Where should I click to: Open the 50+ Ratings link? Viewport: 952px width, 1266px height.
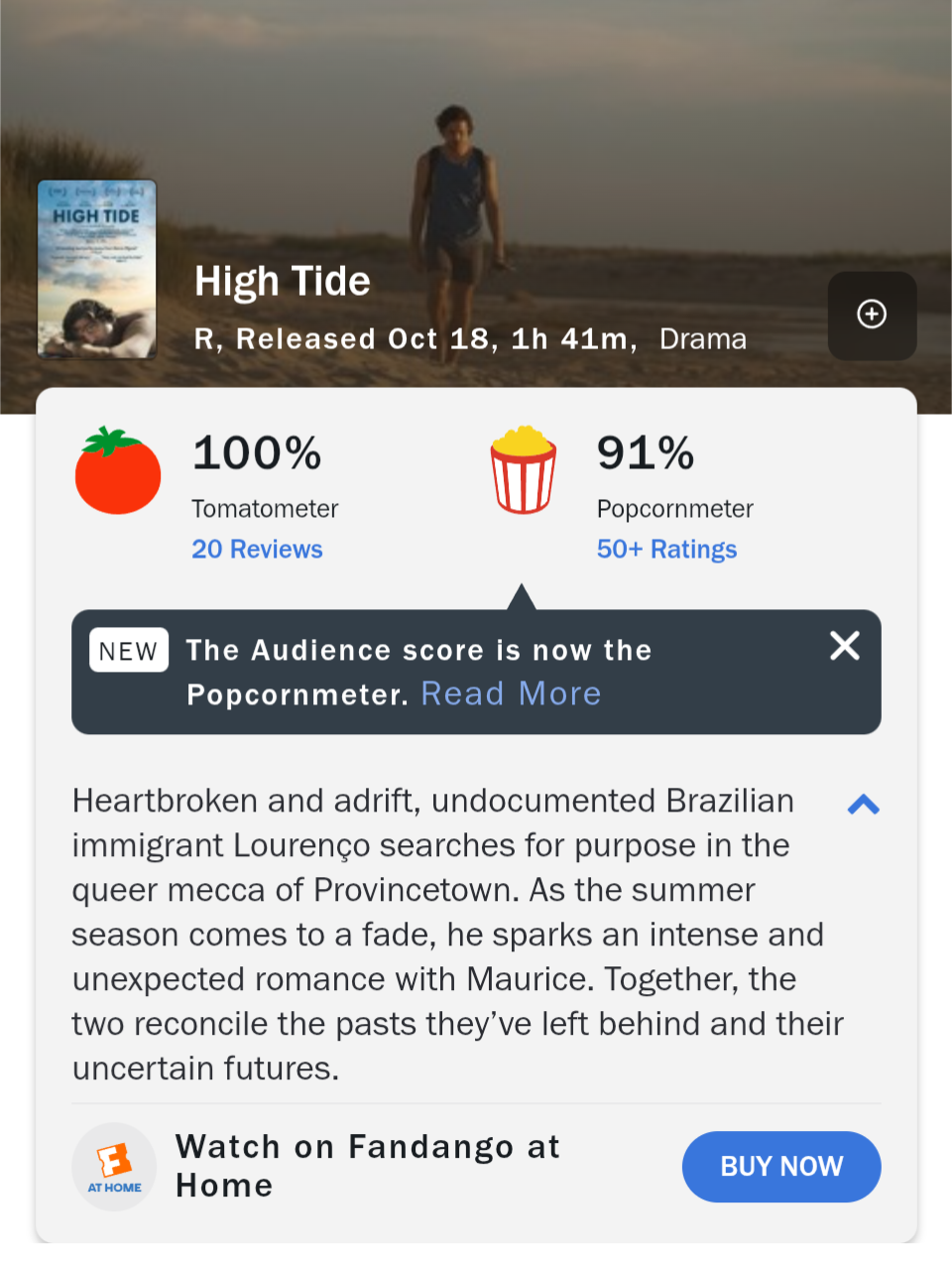coord(666,549)
